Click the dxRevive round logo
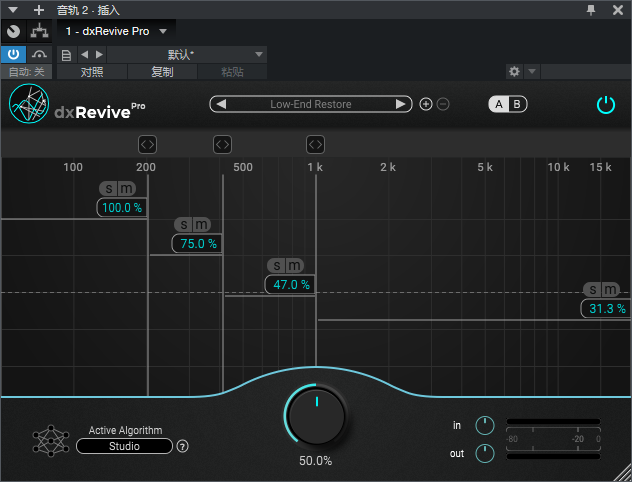The height and width of the screenshot is (482, 632). 29,104
